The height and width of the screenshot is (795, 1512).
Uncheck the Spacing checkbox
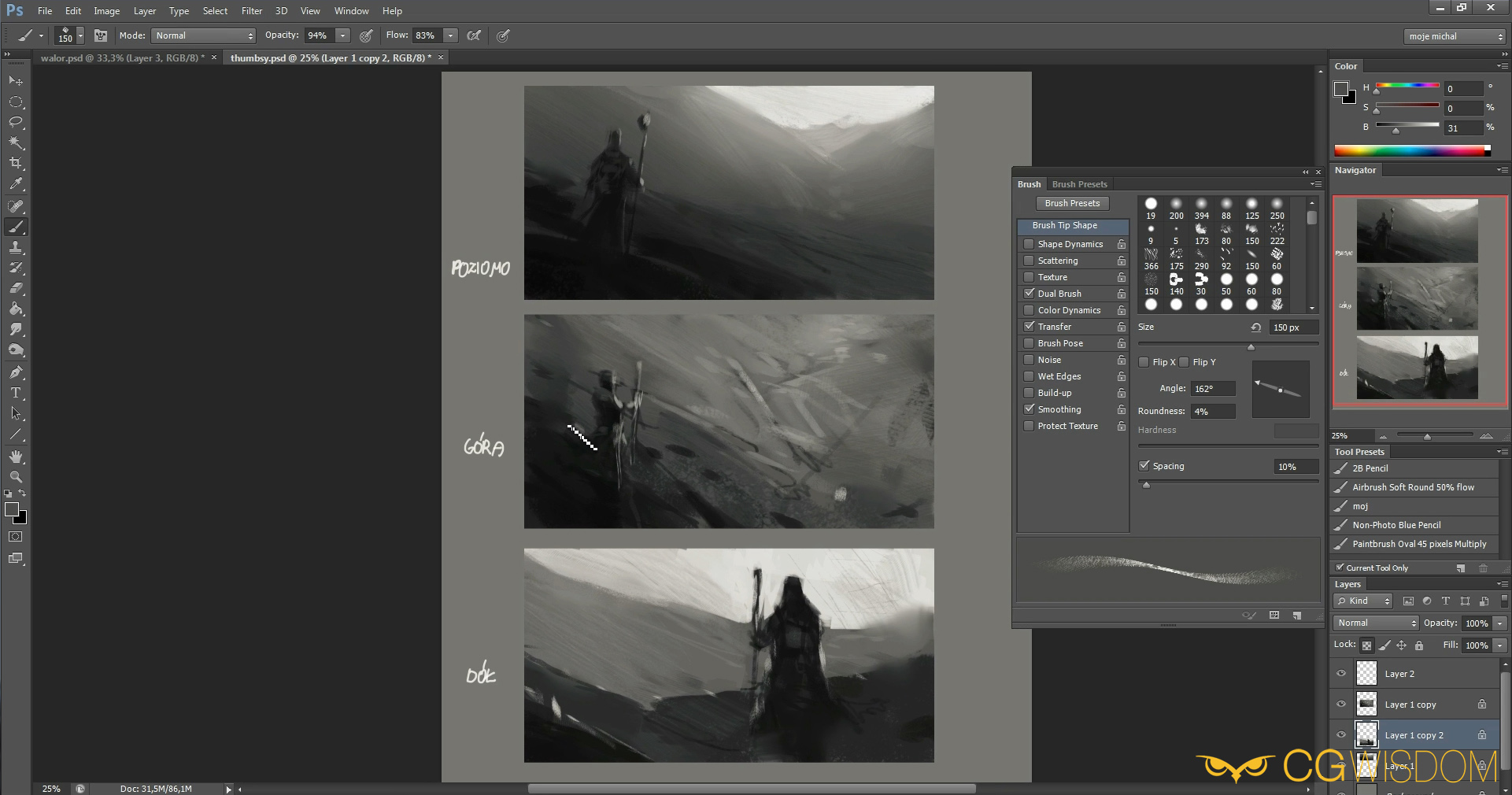click(x=1144, y=466)
